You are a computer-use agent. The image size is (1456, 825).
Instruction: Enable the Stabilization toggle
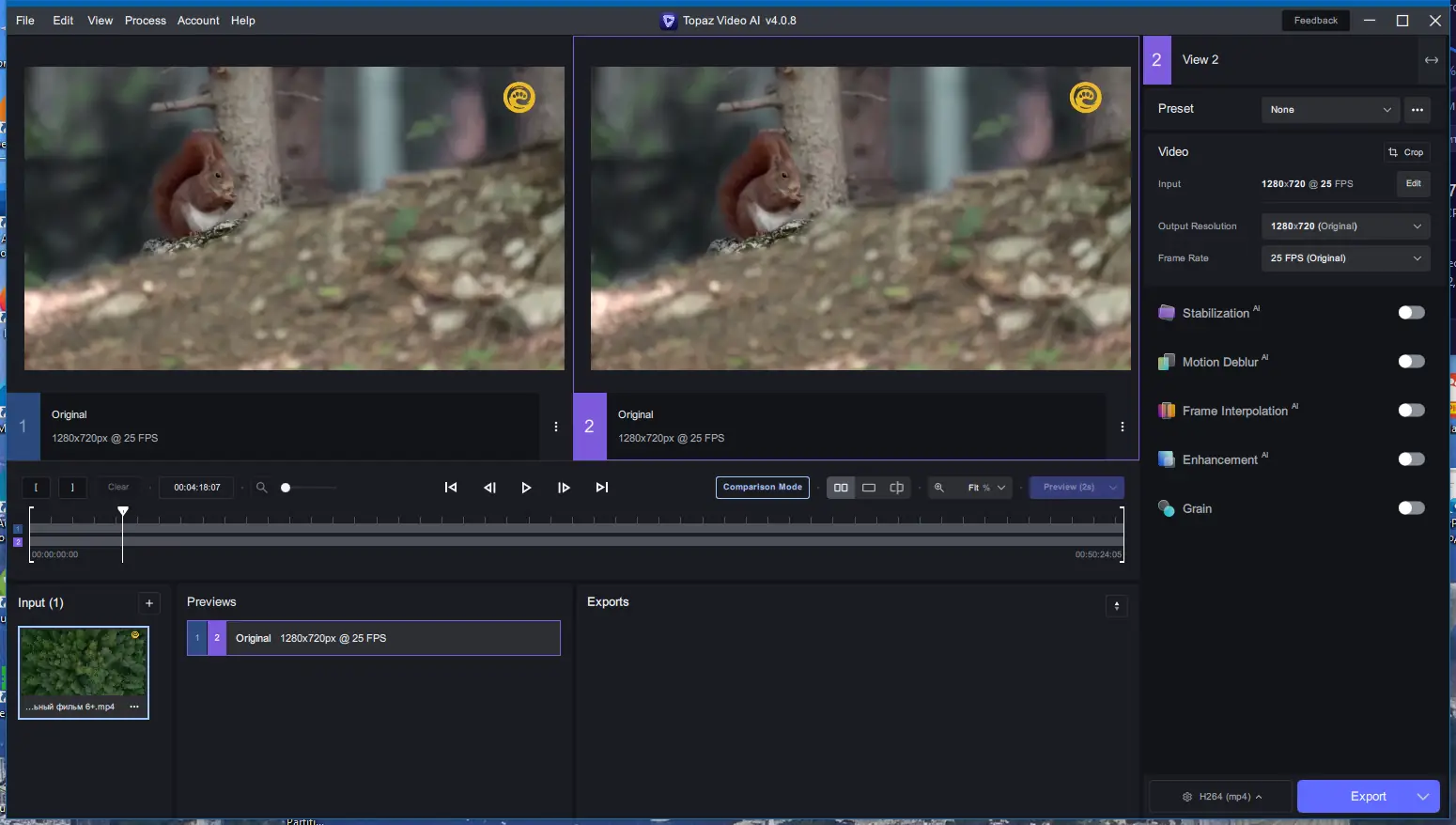tap(1411, 313)
